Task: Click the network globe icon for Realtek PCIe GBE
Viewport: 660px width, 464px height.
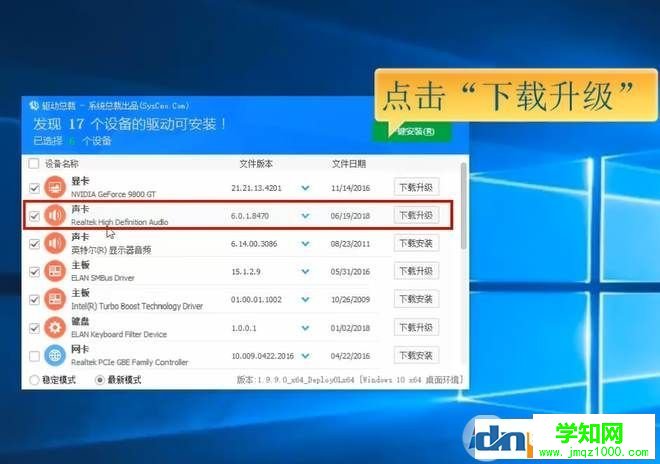Action: 55,356
